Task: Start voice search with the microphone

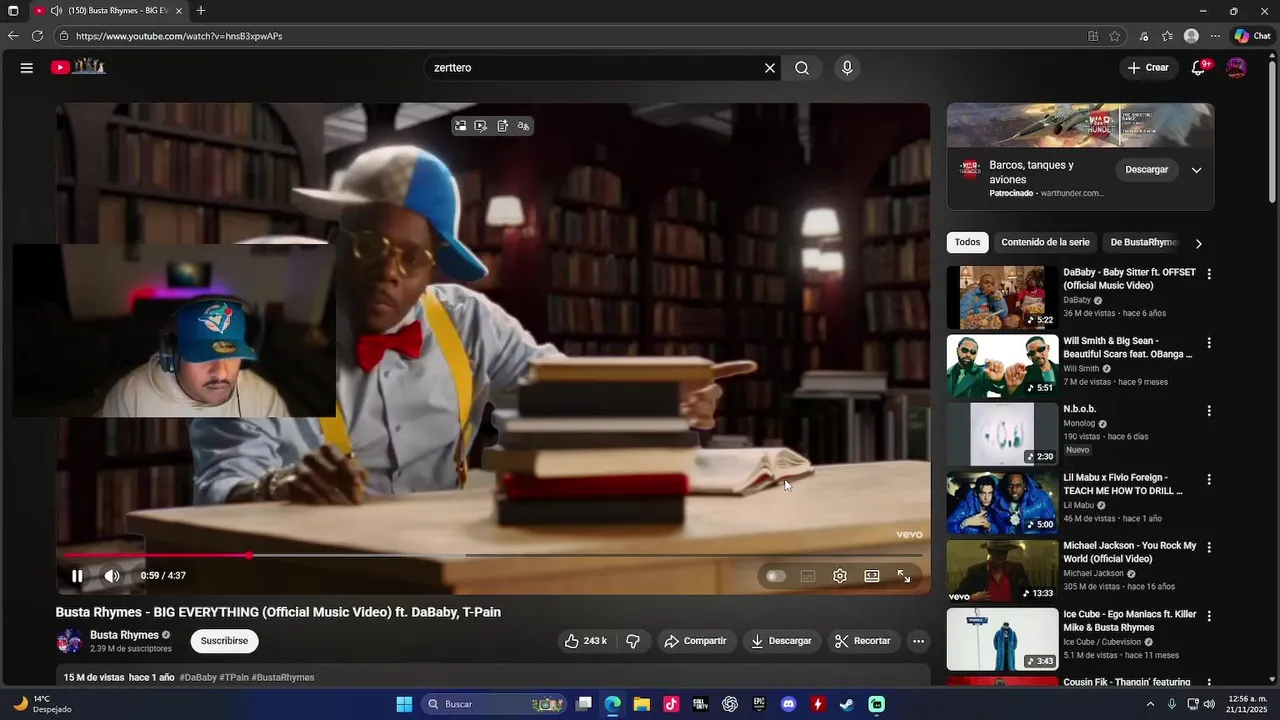Action: [x=847, y=68]
